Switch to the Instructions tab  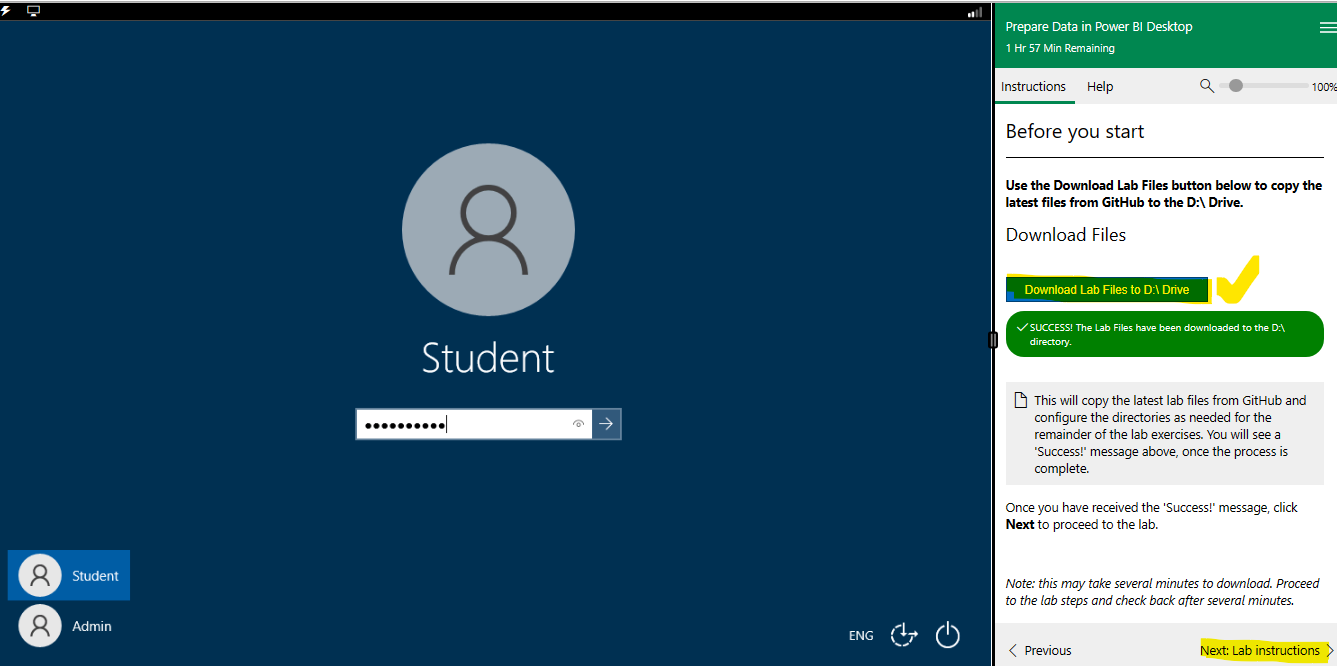click(x=1033, y=87)
